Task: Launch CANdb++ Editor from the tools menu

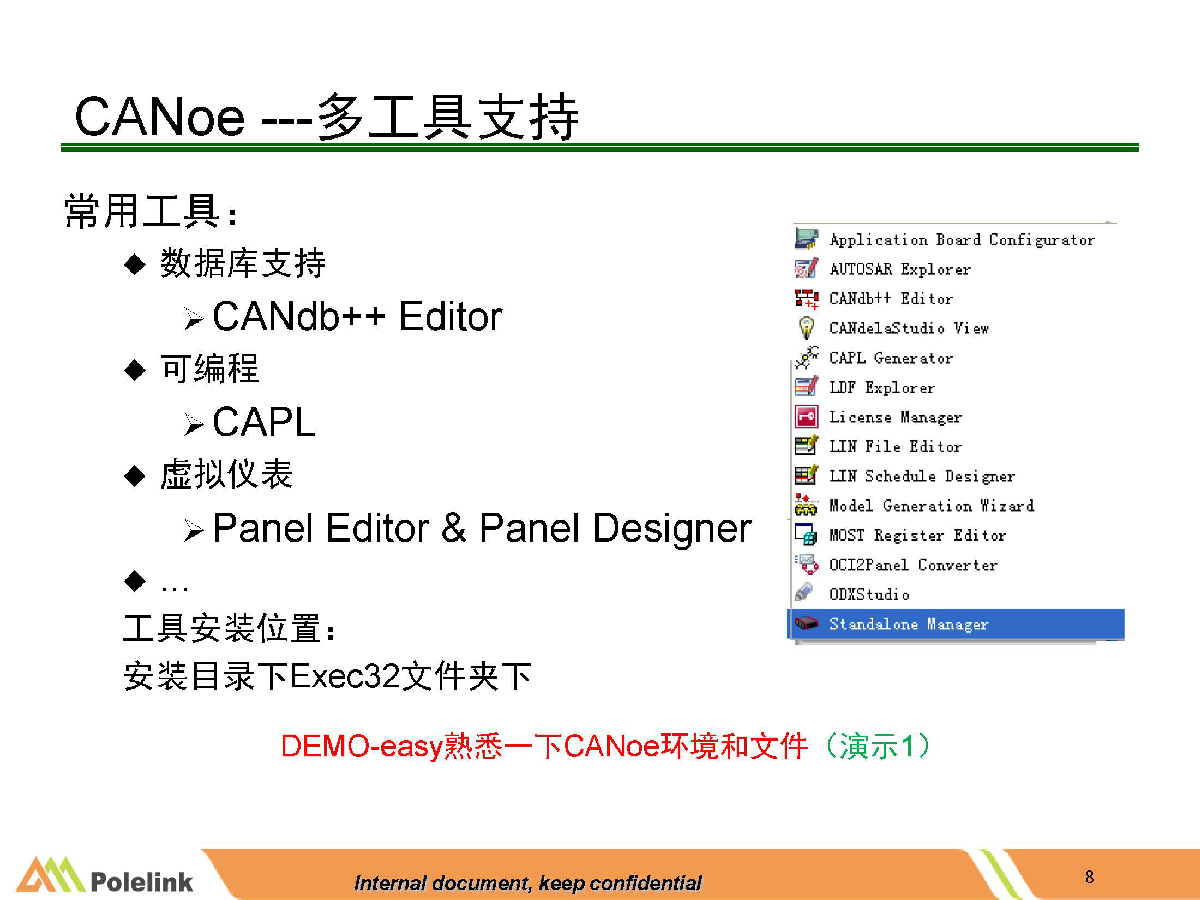Action: [x=890, y=298]
